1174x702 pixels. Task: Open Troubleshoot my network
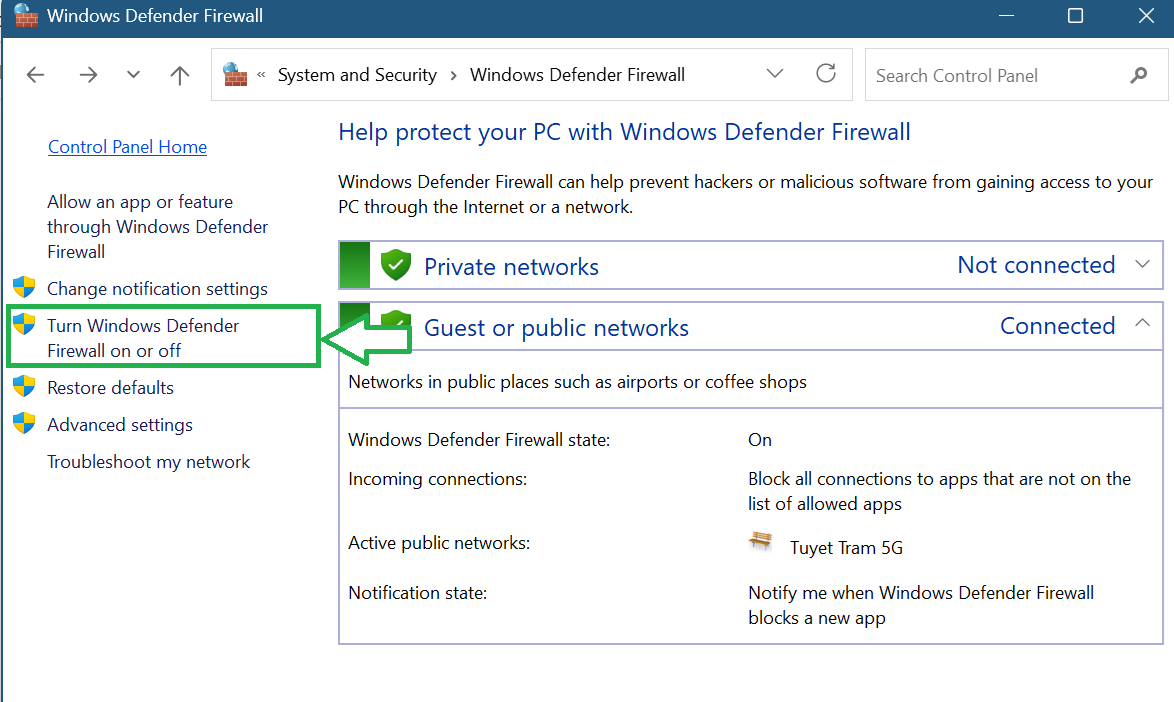pyautogui.click(x=148, y=462)
